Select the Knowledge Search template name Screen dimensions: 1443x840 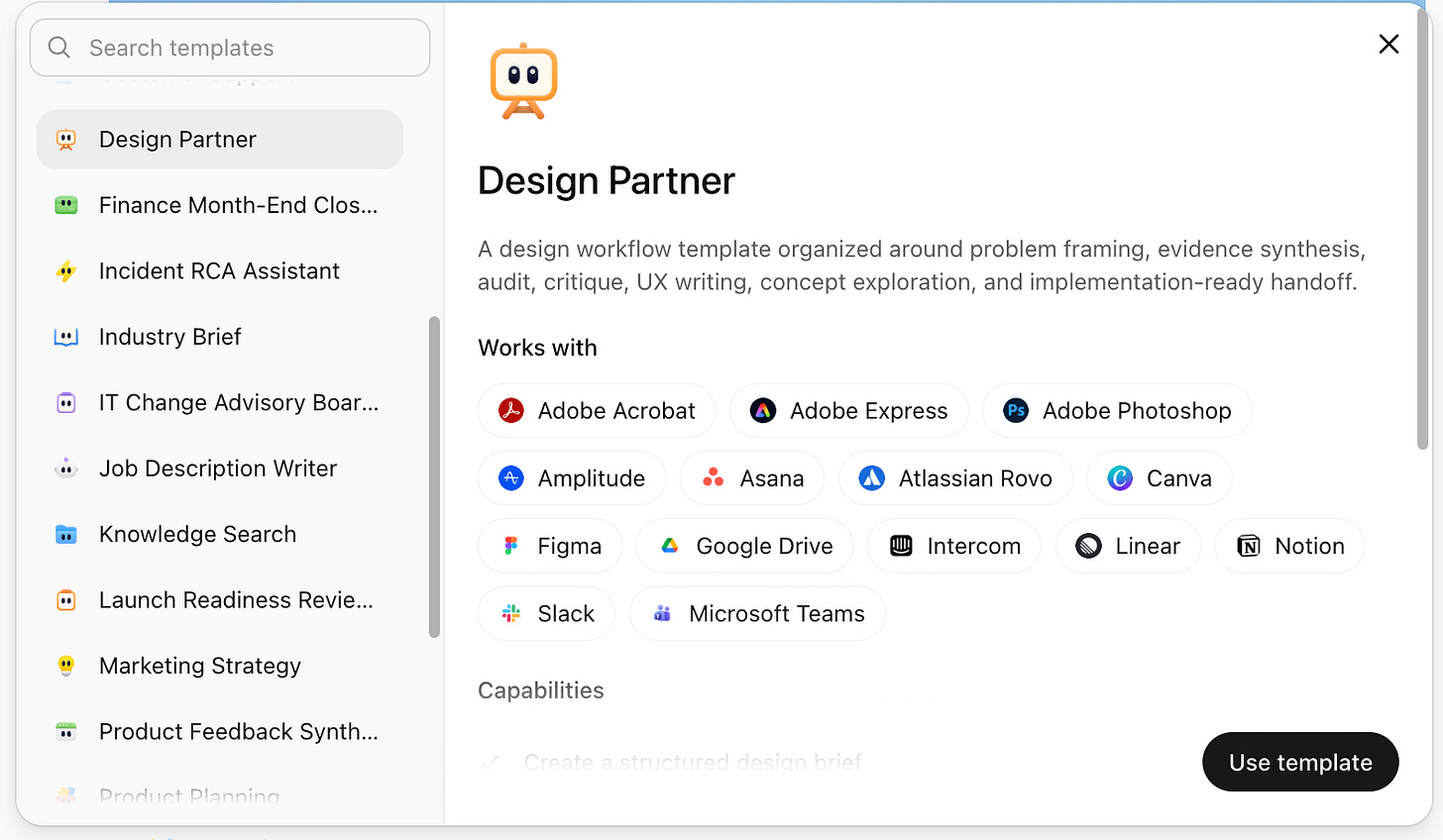coord(197,535)
